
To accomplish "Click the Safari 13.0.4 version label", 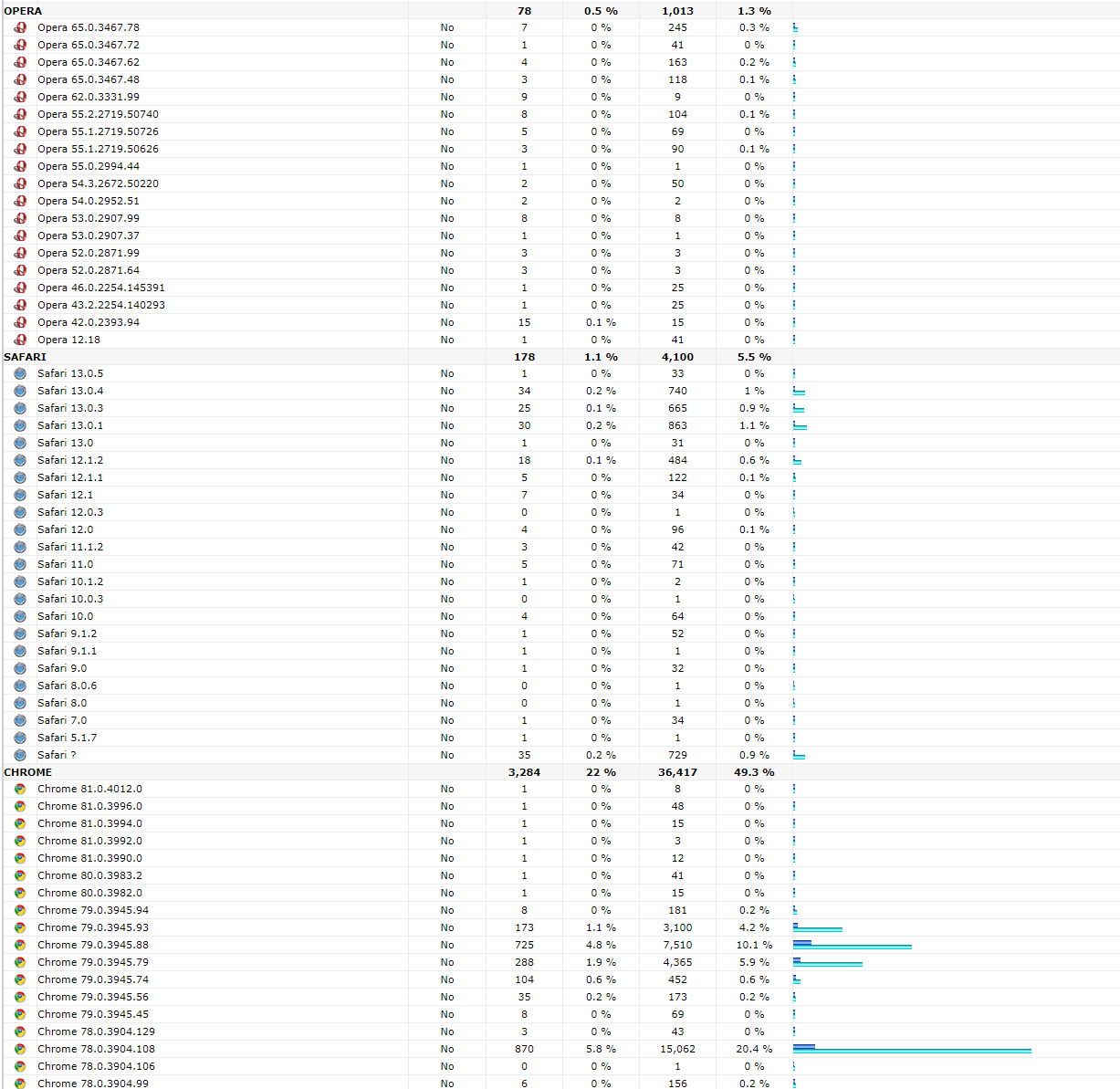I will [70, 391].
